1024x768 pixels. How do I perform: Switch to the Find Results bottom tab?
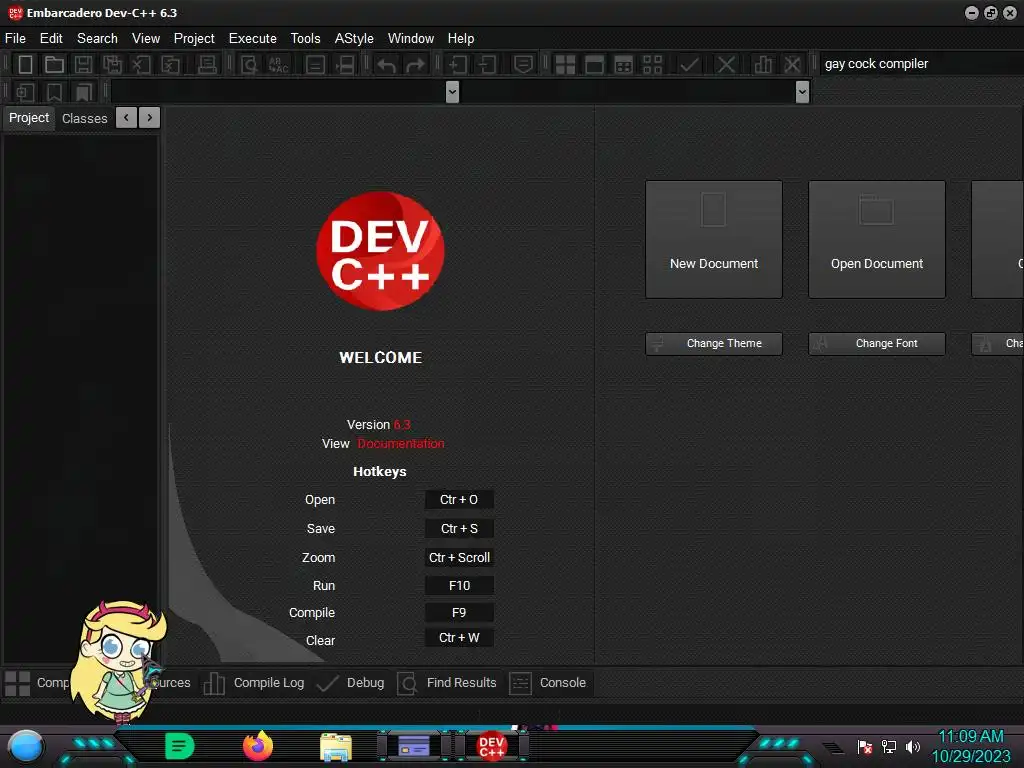click(x=447, y=683)
